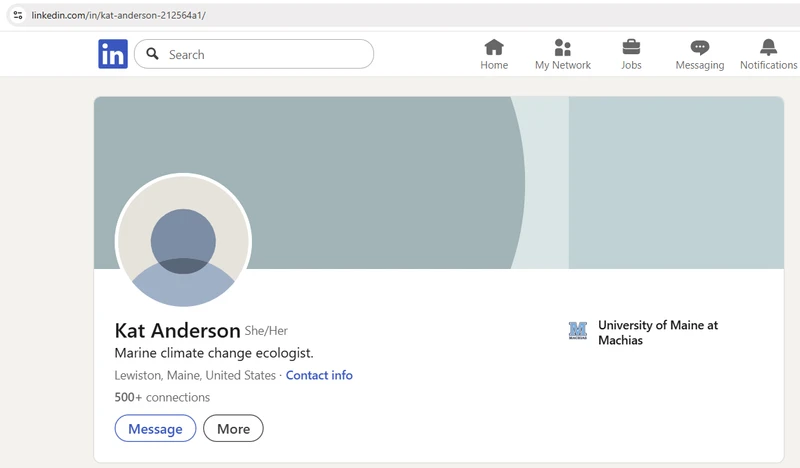The width and height of the screenshot is (800, 468).
Task: Focus the LinkedIn Search field
Action: click(x=254, y=54)
